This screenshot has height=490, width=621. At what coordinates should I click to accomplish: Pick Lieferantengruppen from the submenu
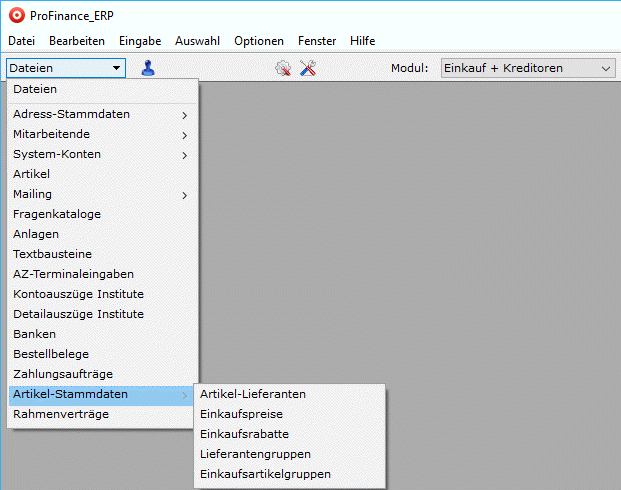coord(255,454)
